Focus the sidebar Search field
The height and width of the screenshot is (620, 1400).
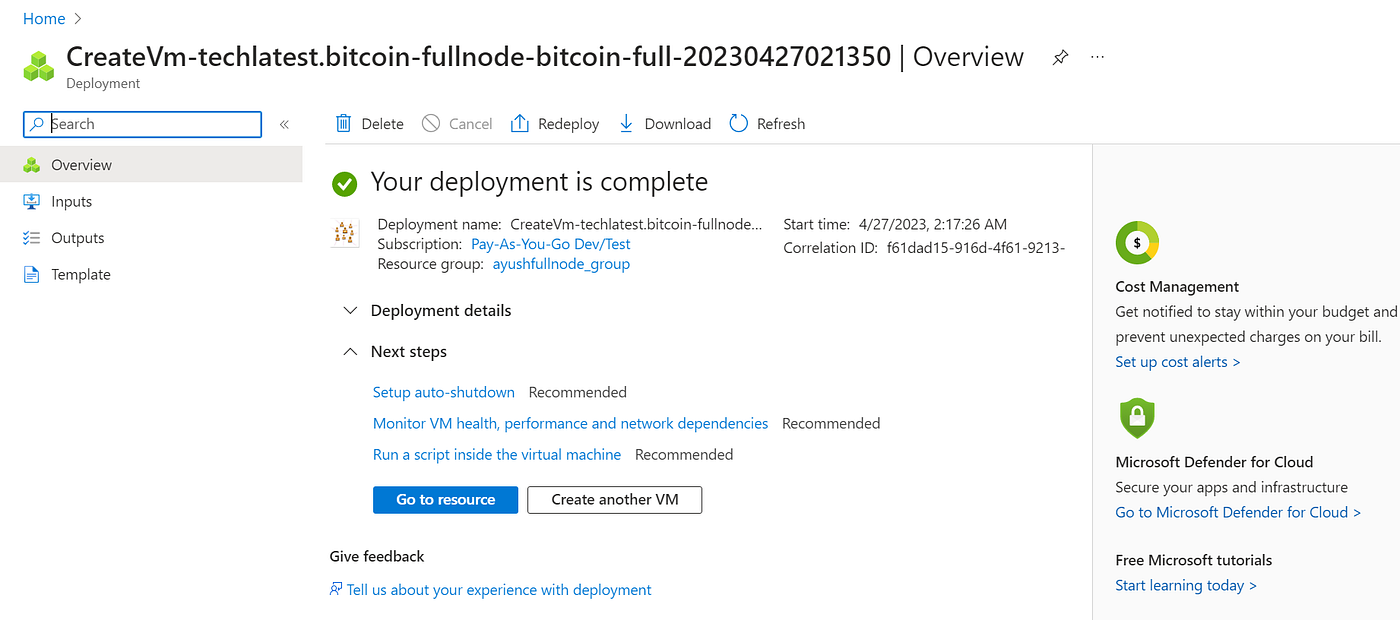pyautogui.click(x=142, y=124)
